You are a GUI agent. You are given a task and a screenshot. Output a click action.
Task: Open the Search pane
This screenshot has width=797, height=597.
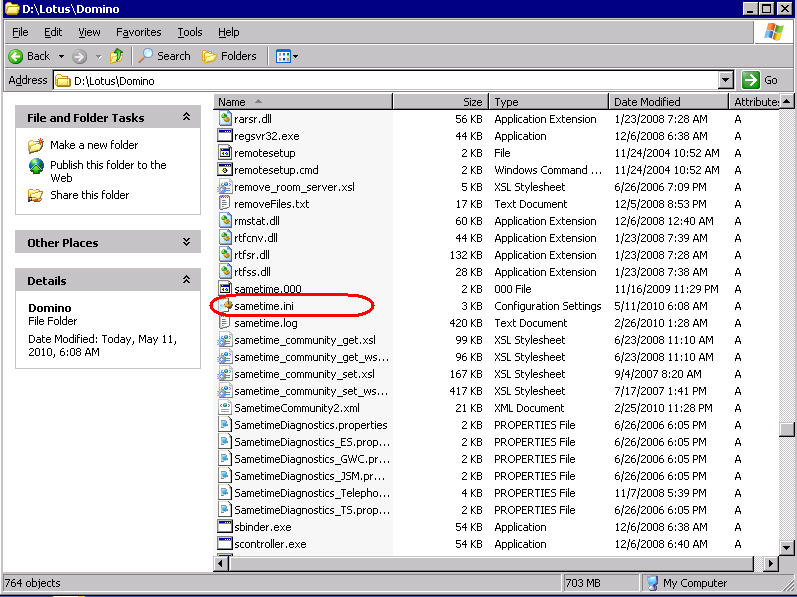point(164,56)
